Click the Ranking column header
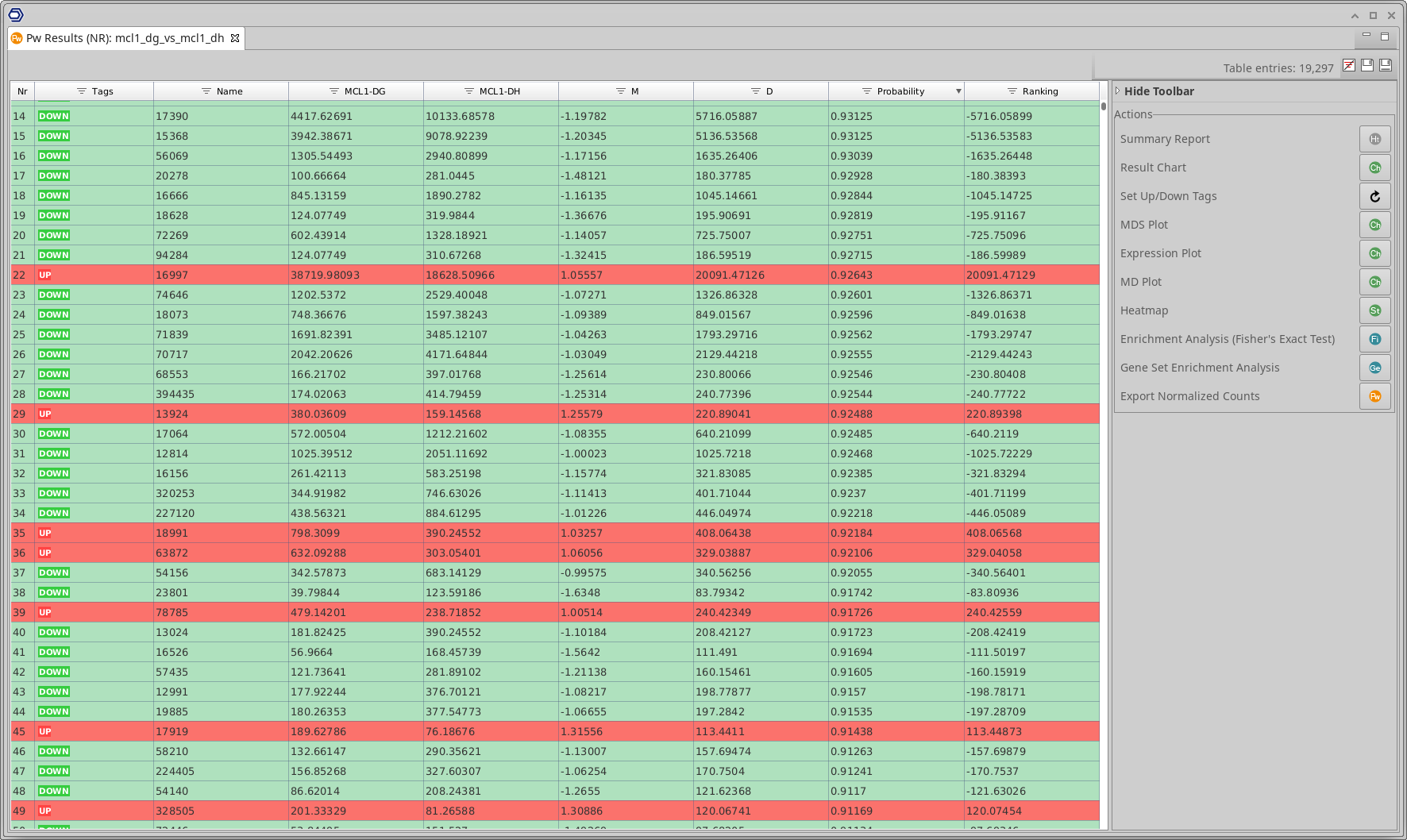The height and width of the screenshot is (840, 1407). point(1039,91)
